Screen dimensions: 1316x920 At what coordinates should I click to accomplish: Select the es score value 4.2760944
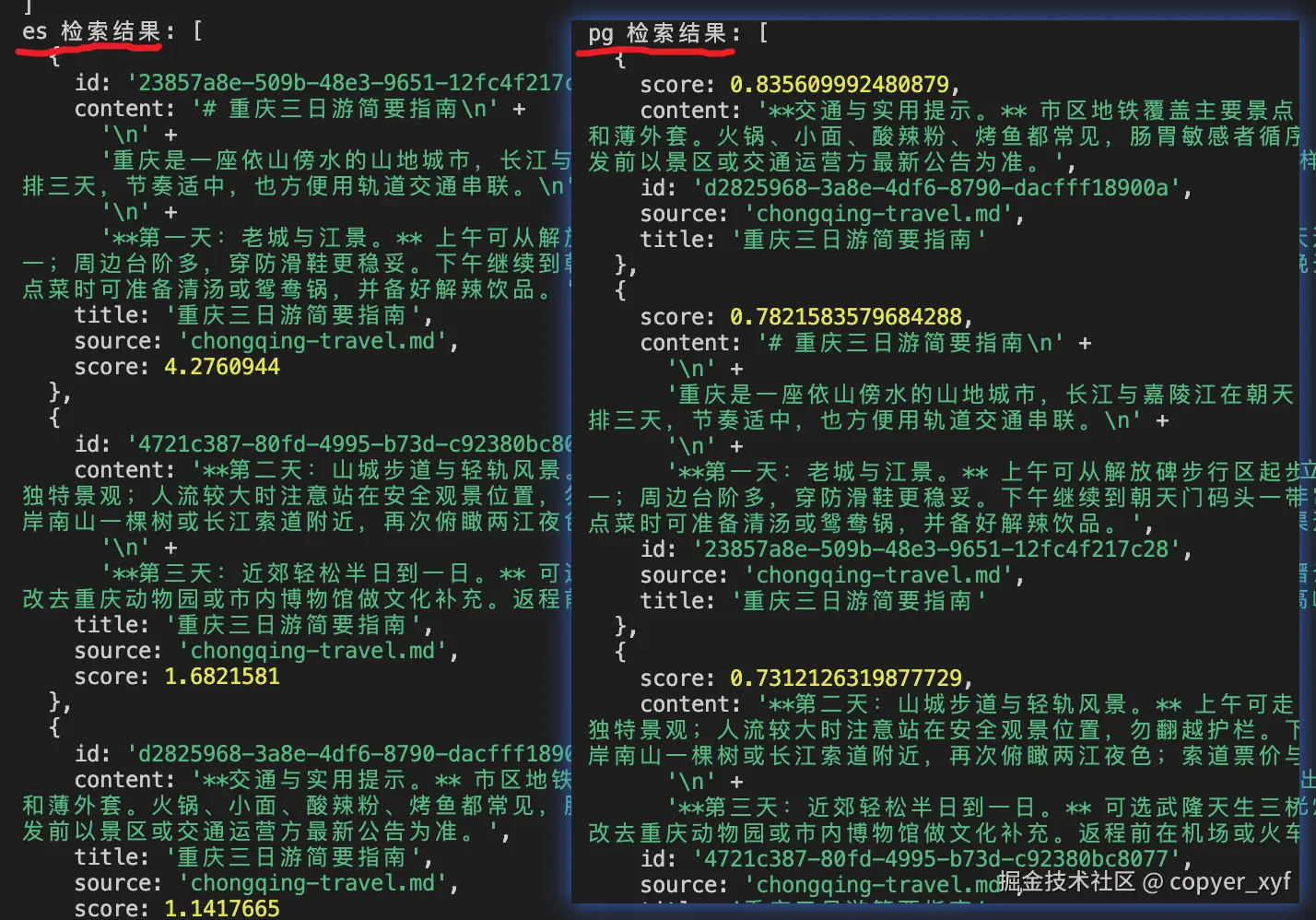tap(222, 367)
